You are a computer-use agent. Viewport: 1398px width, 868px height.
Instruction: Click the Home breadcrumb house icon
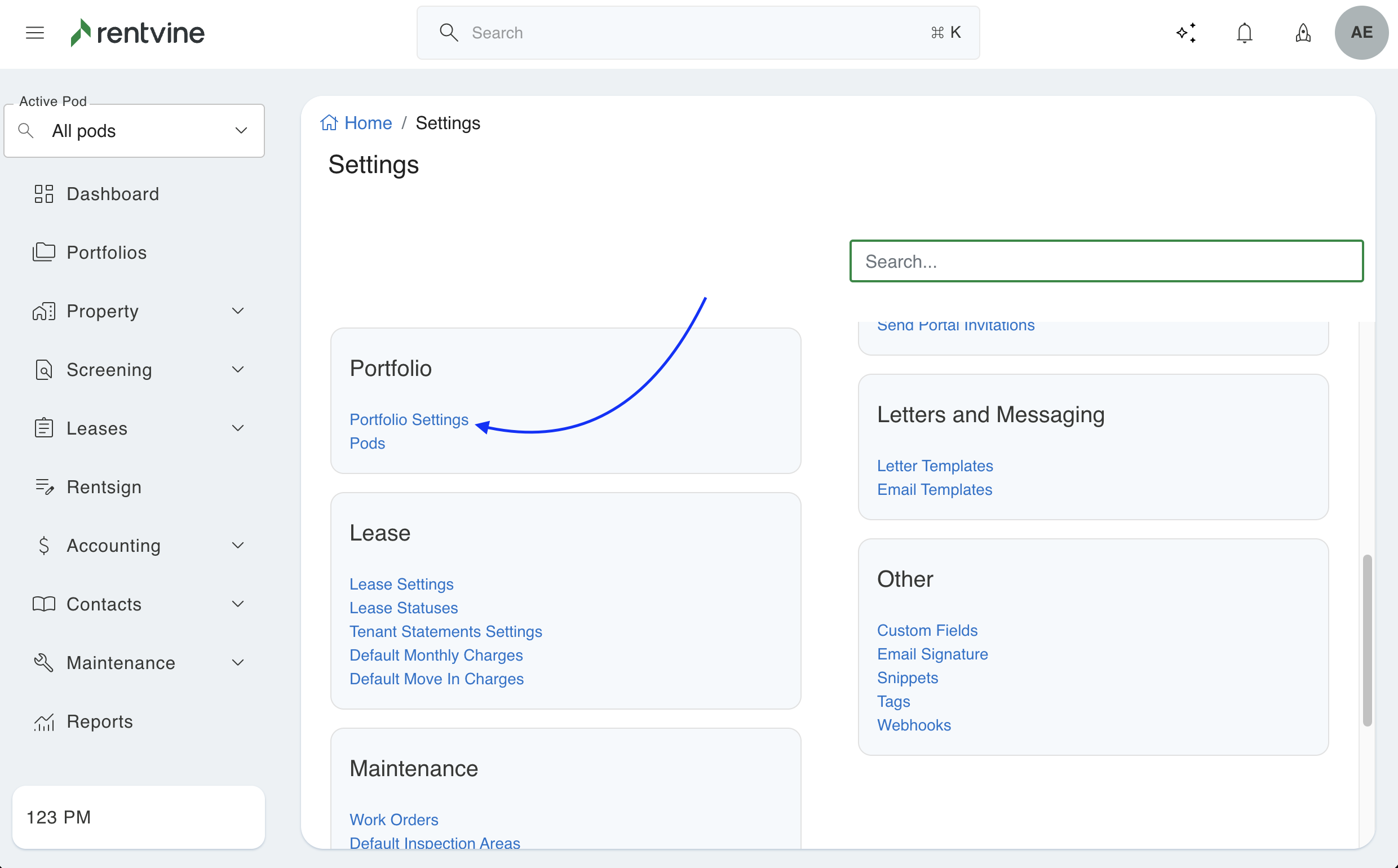coord(329,123)
